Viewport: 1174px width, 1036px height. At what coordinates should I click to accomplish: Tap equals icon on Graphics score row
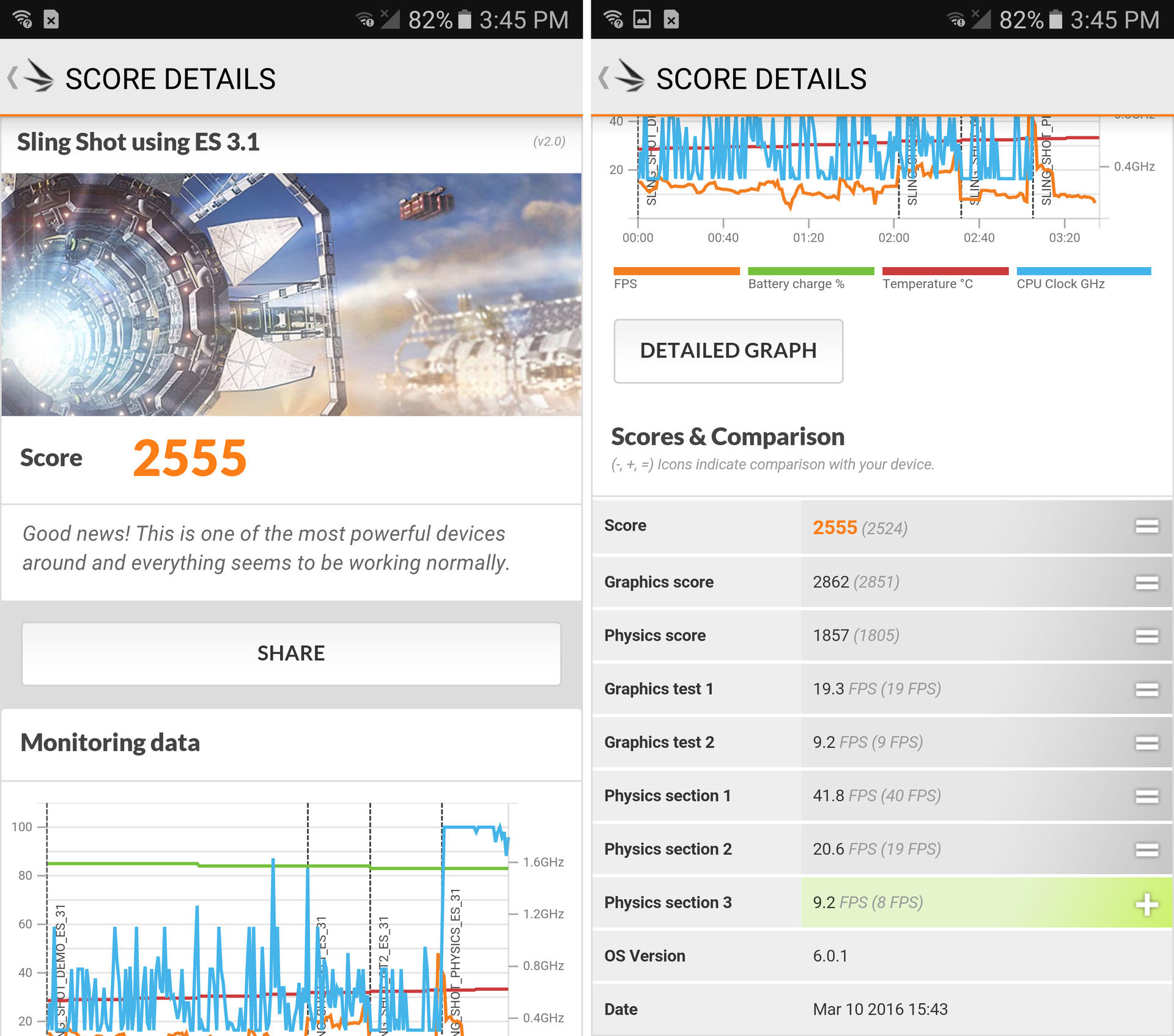[x=1146, y=582]
